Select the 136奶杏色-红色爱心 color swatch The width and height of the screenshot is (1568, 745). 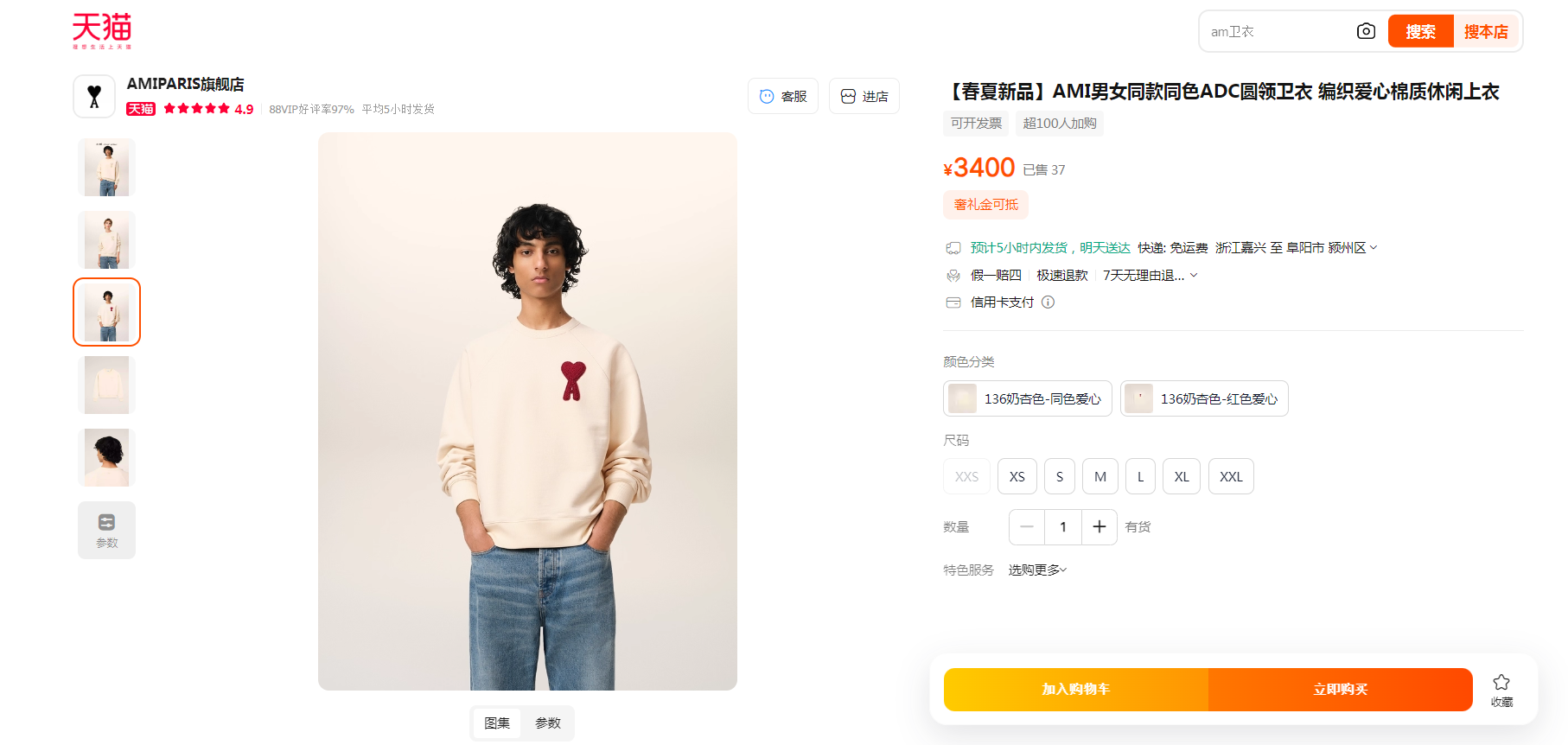(1204, 398)
